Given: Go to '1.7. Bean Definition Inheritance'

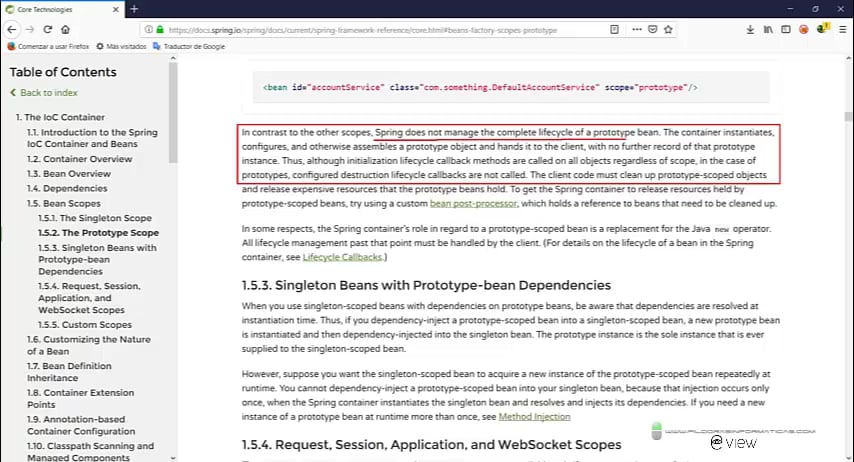Looking at the screenshot, I should 69,372.
